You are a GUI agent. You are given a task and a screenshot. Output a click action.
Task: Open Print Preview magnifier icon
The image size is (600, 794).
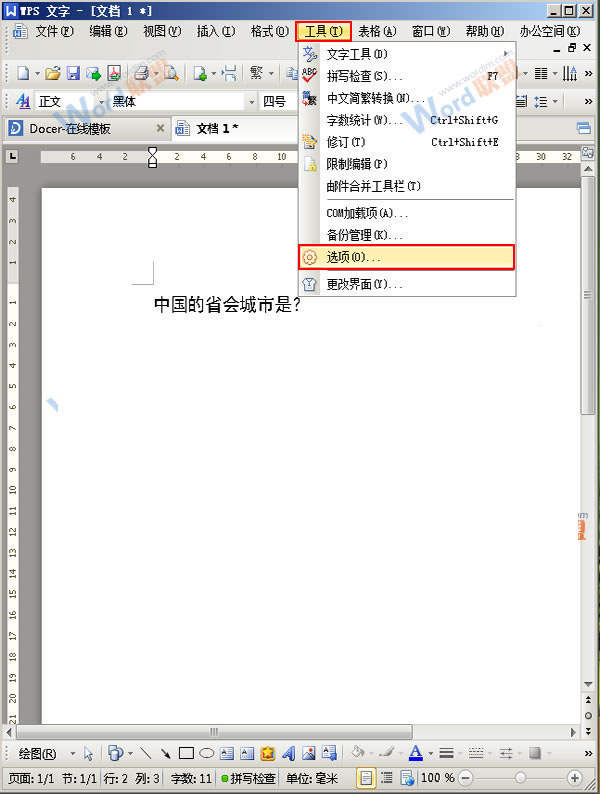tap(171, 74)
